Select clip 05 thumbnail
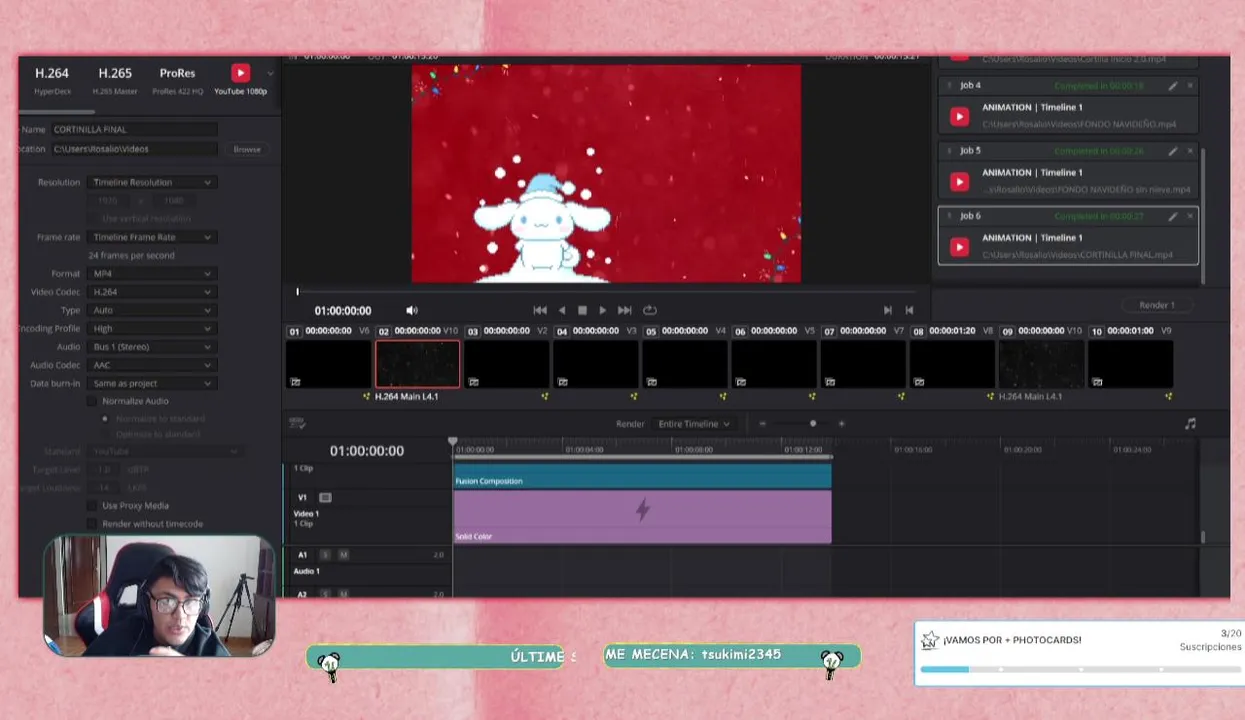 (684, 364)
